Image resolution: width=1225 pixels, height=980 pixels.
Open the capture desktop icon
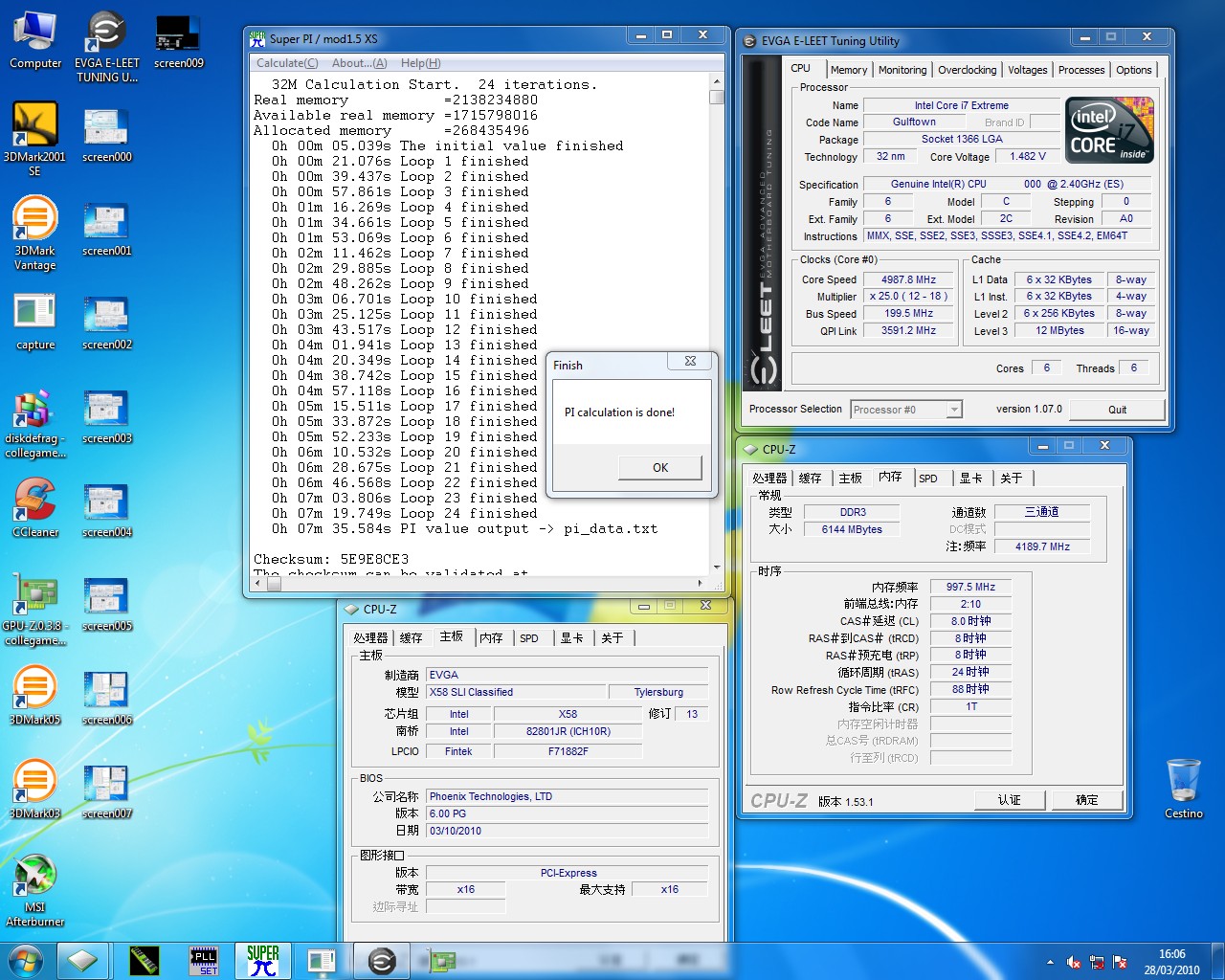[x=35, y=322]
